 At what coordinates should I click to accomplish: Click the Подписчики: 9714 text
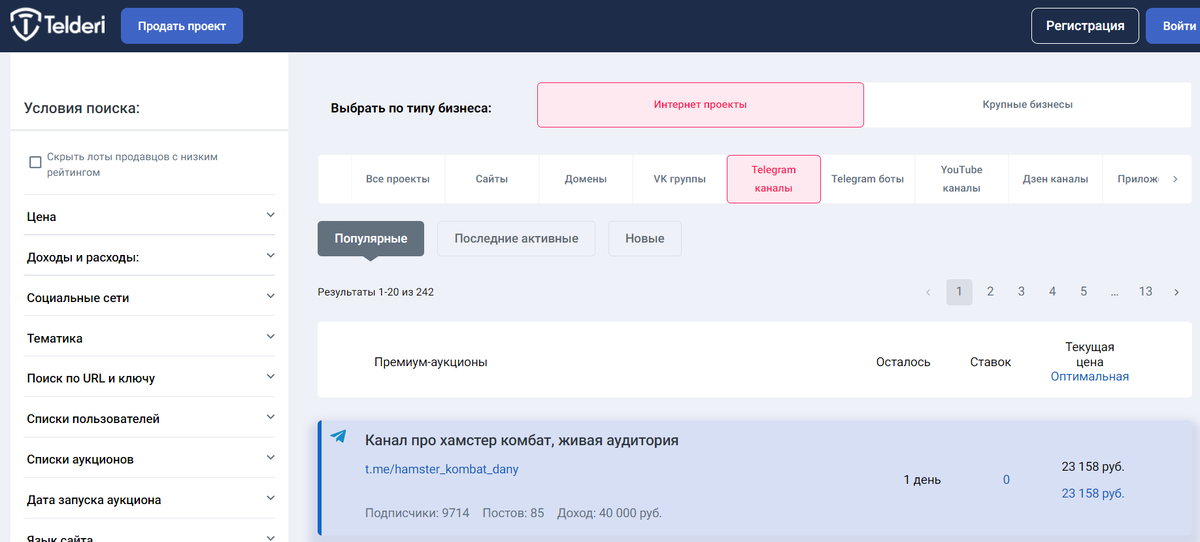tap(417, 513)
